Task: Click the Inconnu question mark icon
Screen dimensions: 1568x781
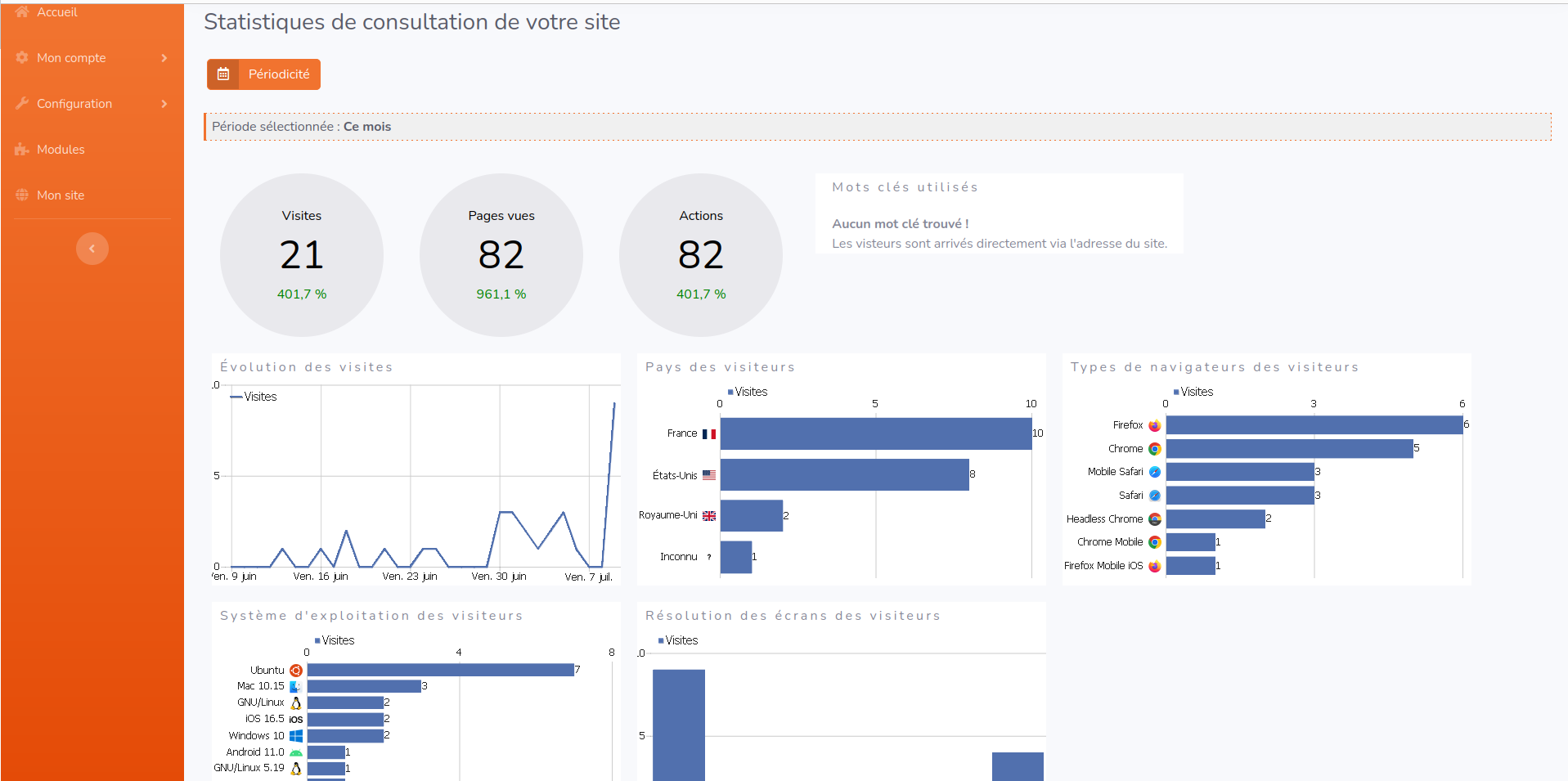Action: [709, 557]
